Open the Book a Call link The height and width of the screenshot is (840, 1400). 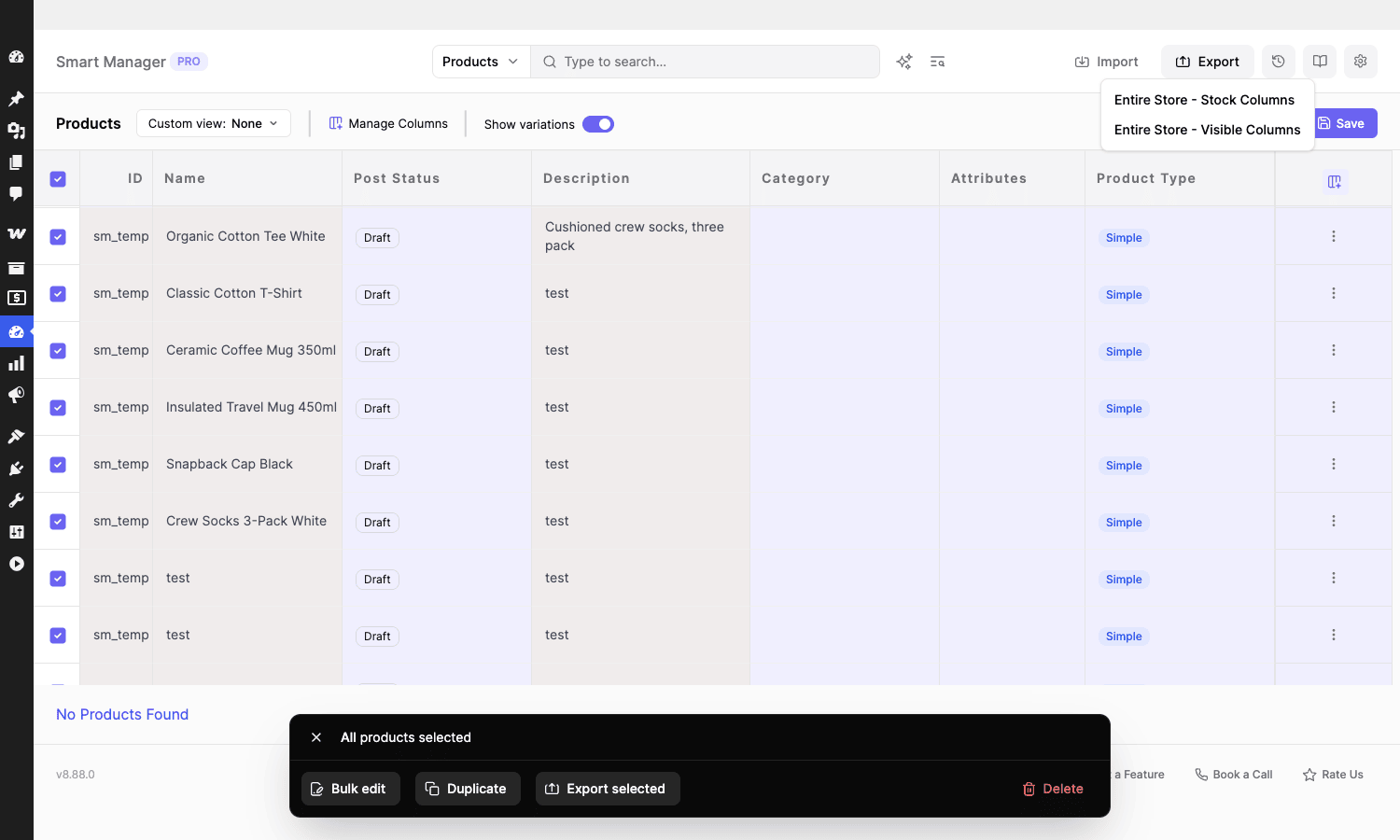click(x=1234, y=775)
